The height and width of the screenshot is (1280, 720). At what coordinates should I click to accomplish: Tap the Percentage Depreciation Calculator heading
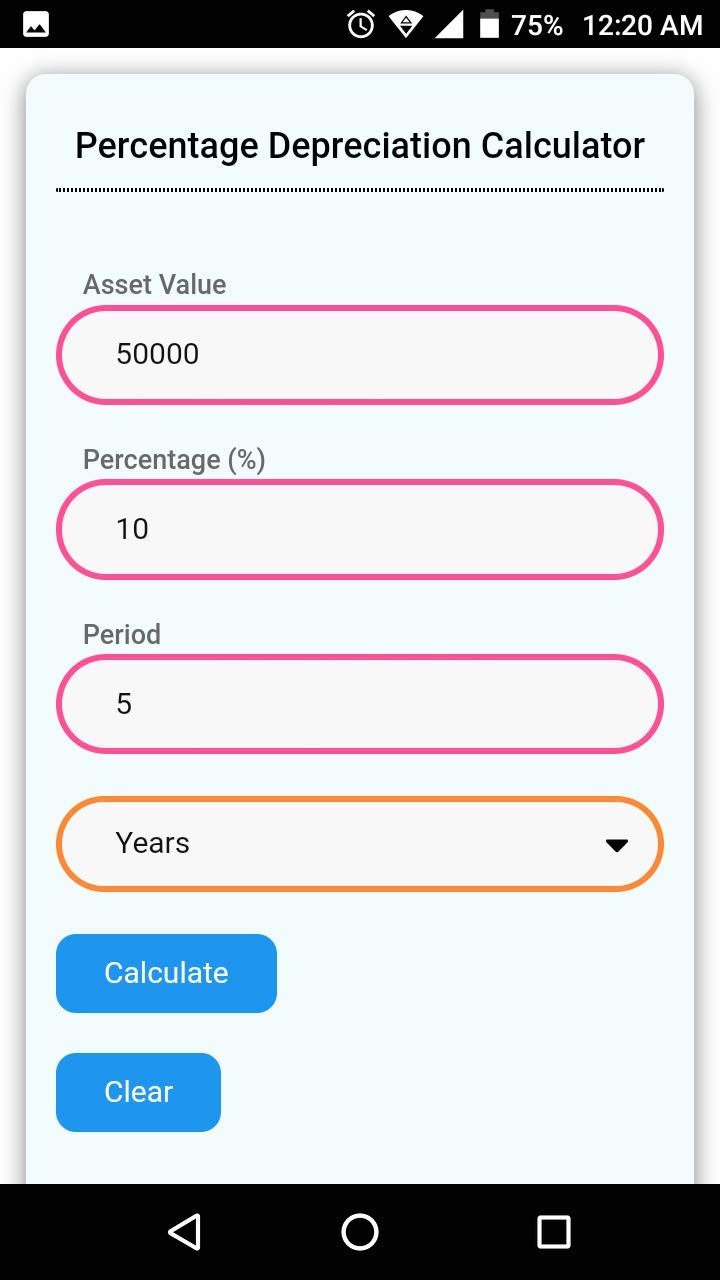(360, 146)
